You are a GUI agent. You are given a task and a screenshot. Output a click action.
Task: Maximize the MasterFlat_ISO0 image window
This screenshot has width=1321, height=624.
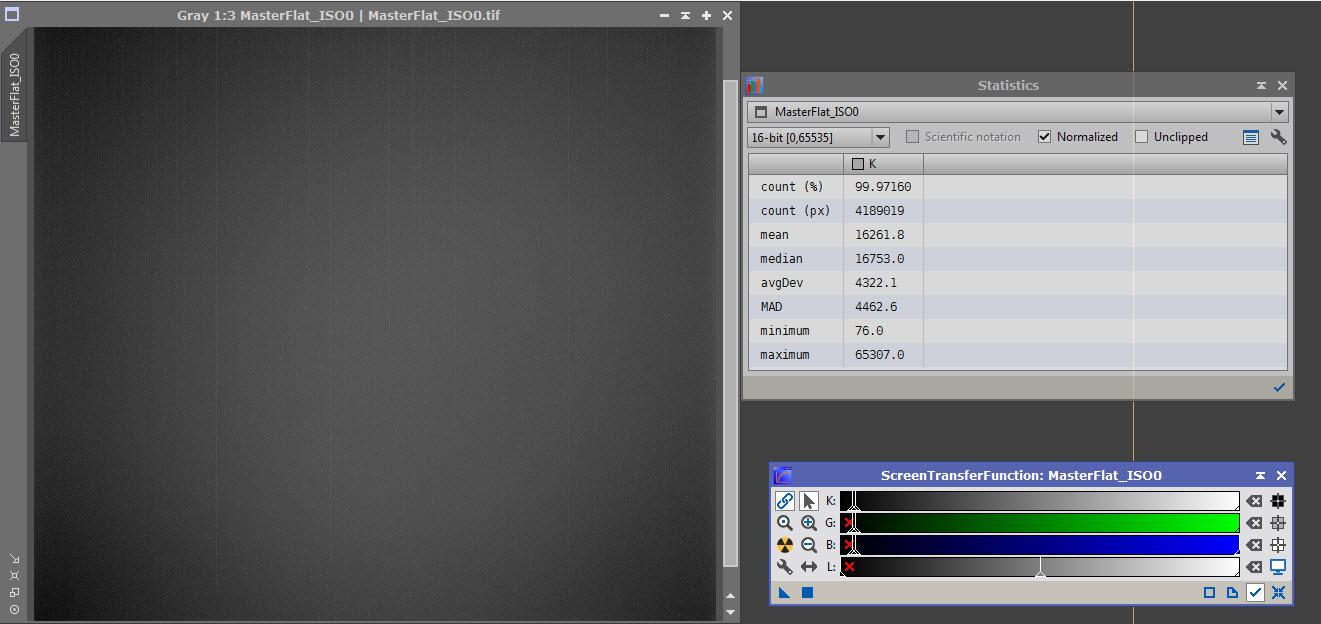pyautogui.click(x=706, y=16)
